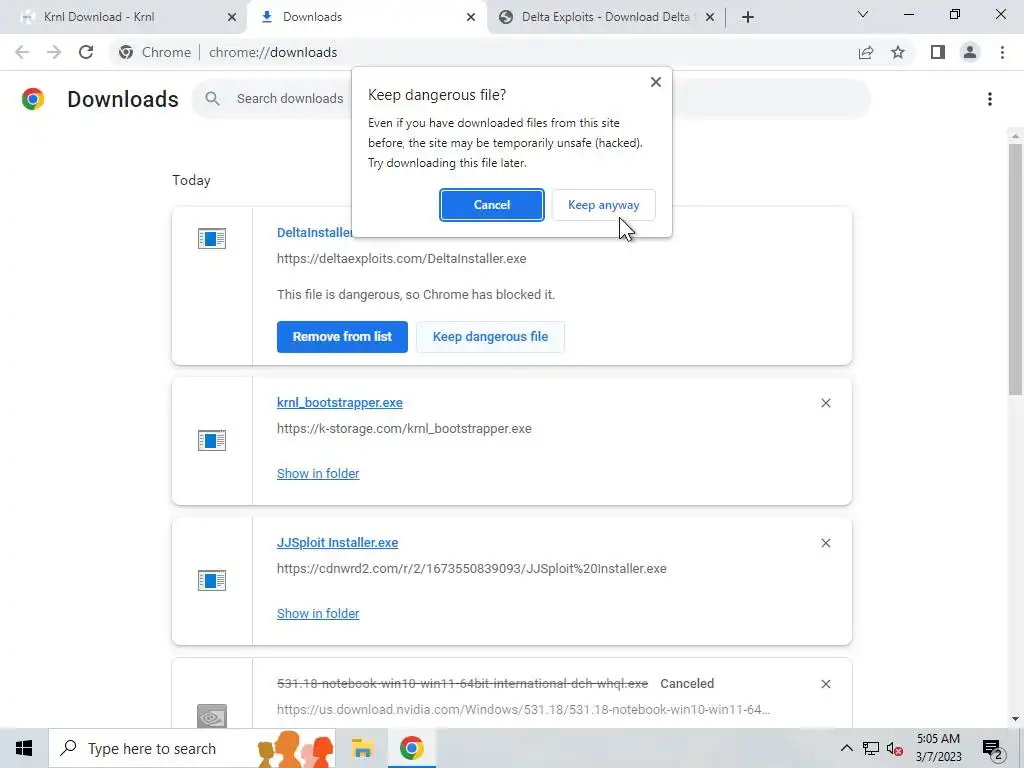The image size is (1024, 768).
Task: Click the cdnwrd2.com JJSploit URL text
Action: pos(472,569)
